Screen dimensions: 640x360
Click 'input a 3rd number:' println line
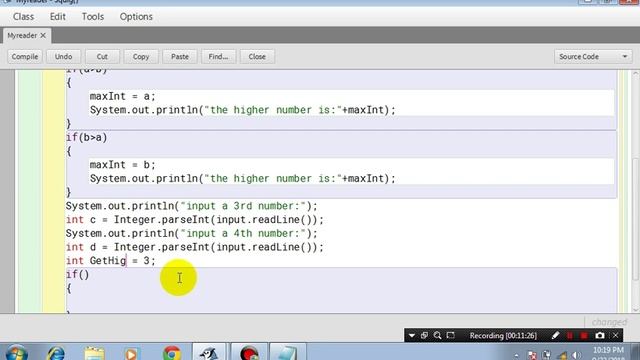click(191, 206)
